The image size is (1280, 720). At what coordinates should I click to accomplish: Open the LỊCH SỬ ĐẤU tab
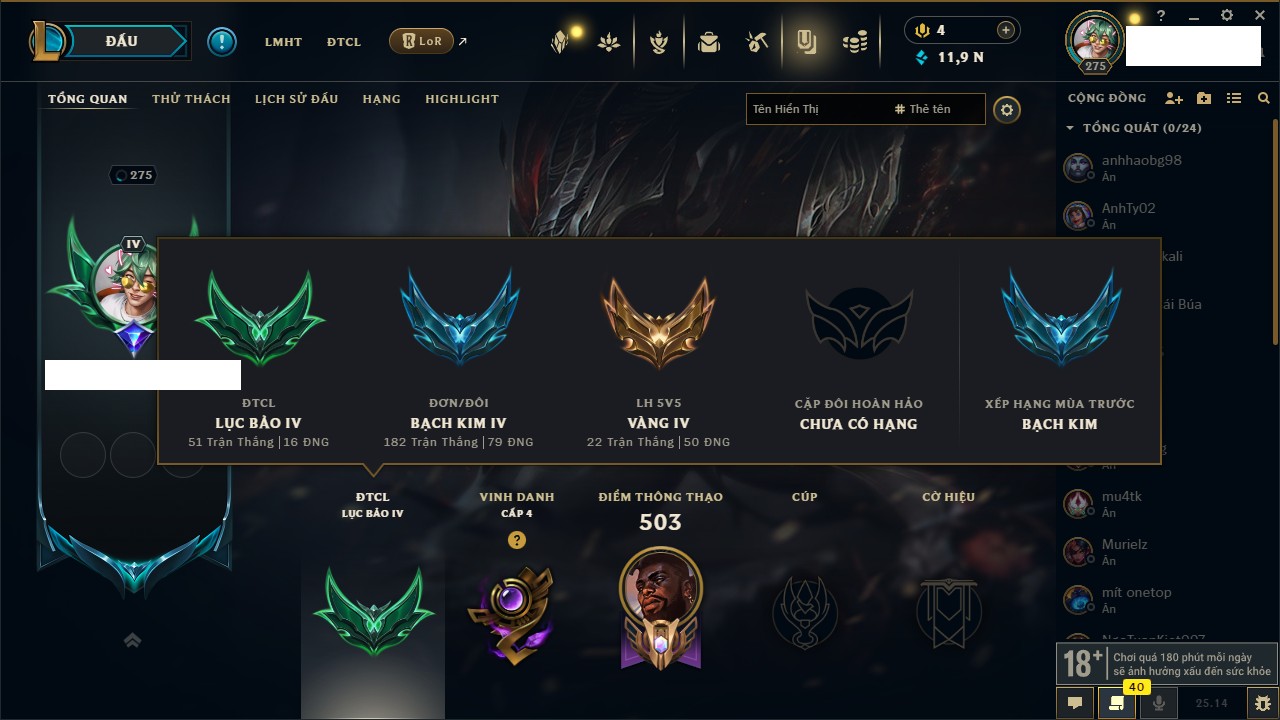296,99
